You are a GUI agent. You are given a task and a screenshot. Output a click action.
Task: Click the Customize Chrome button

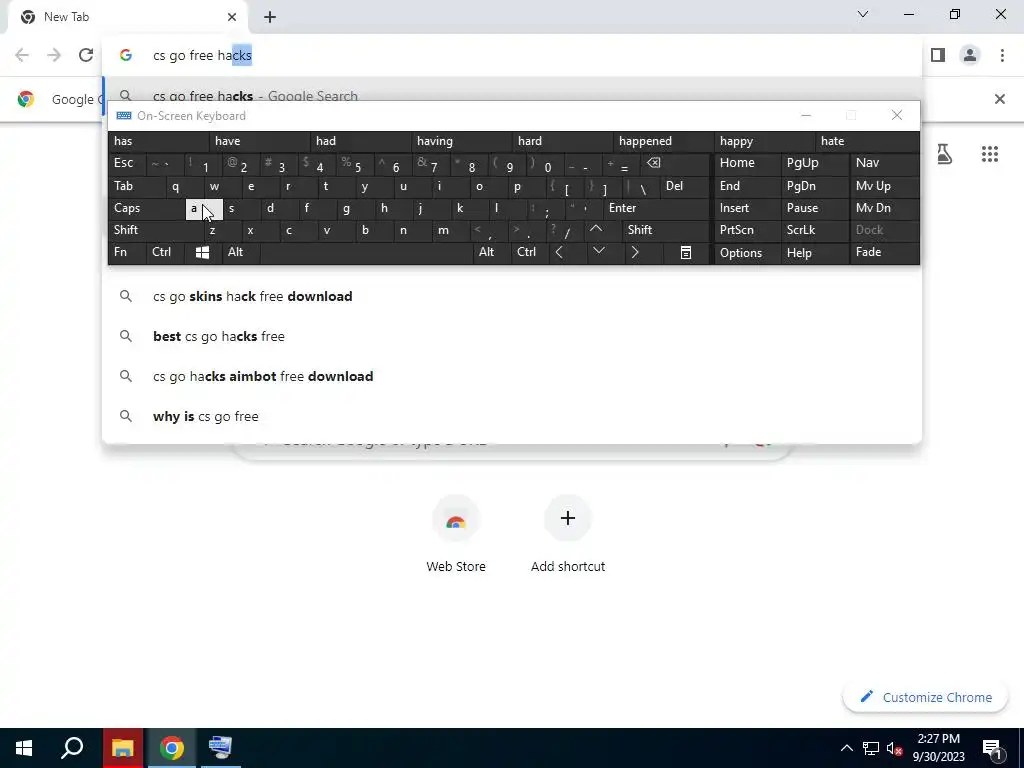tap(925, 697)
